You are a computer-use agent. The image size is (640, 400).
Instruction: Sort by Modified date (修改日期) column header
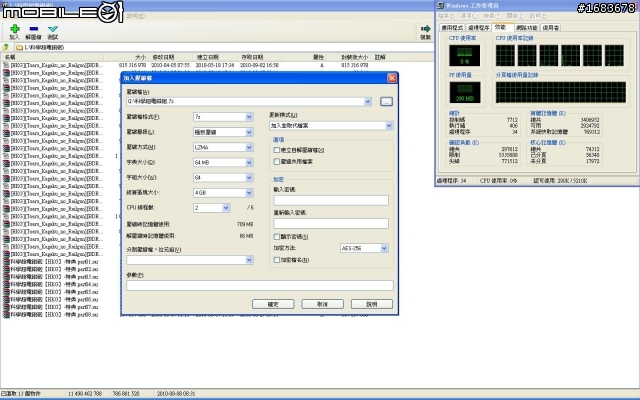click(171, 57)
